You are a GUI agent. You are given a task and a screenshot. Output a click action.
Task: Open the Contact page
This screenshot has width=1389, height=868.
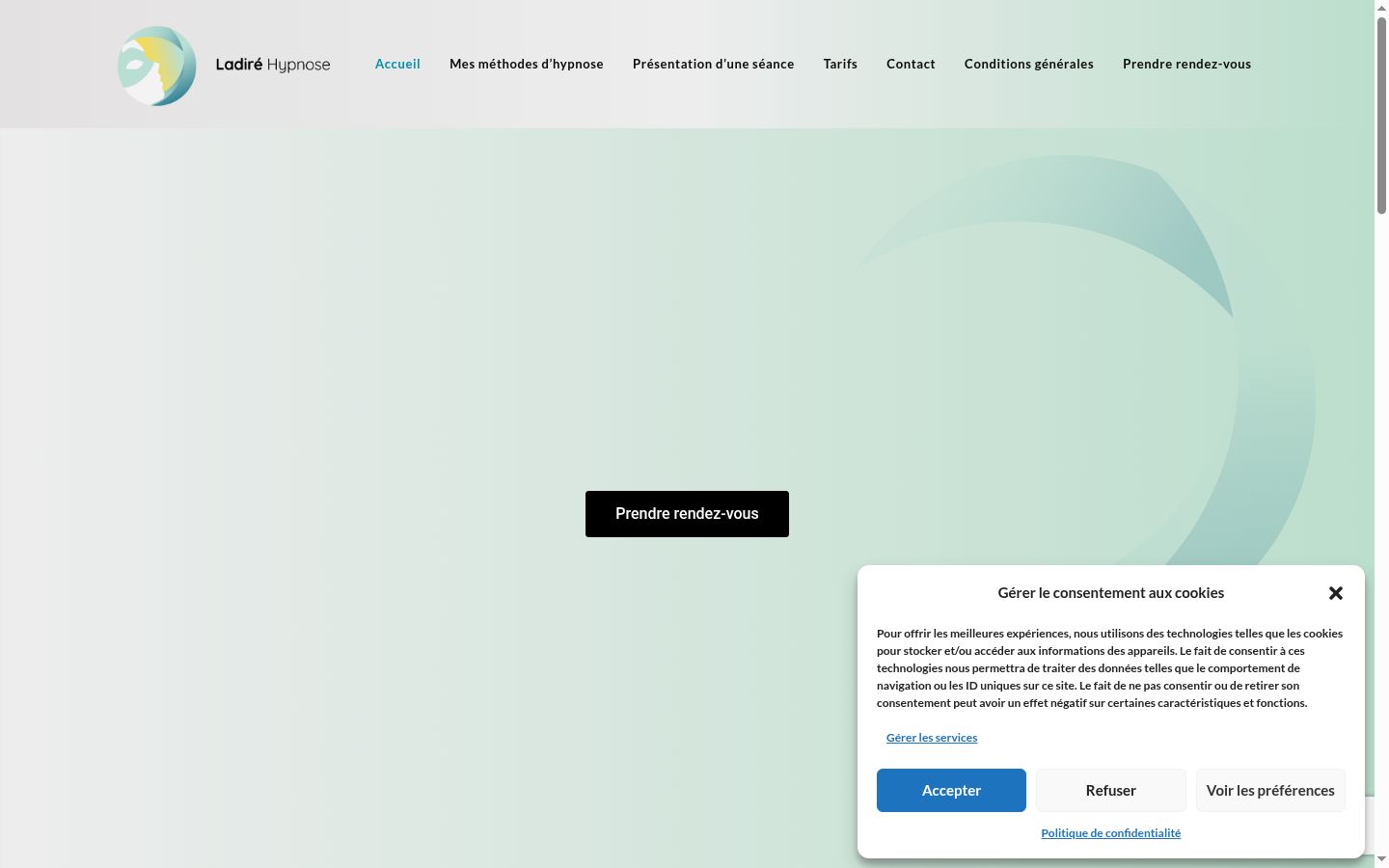point(911,64)
